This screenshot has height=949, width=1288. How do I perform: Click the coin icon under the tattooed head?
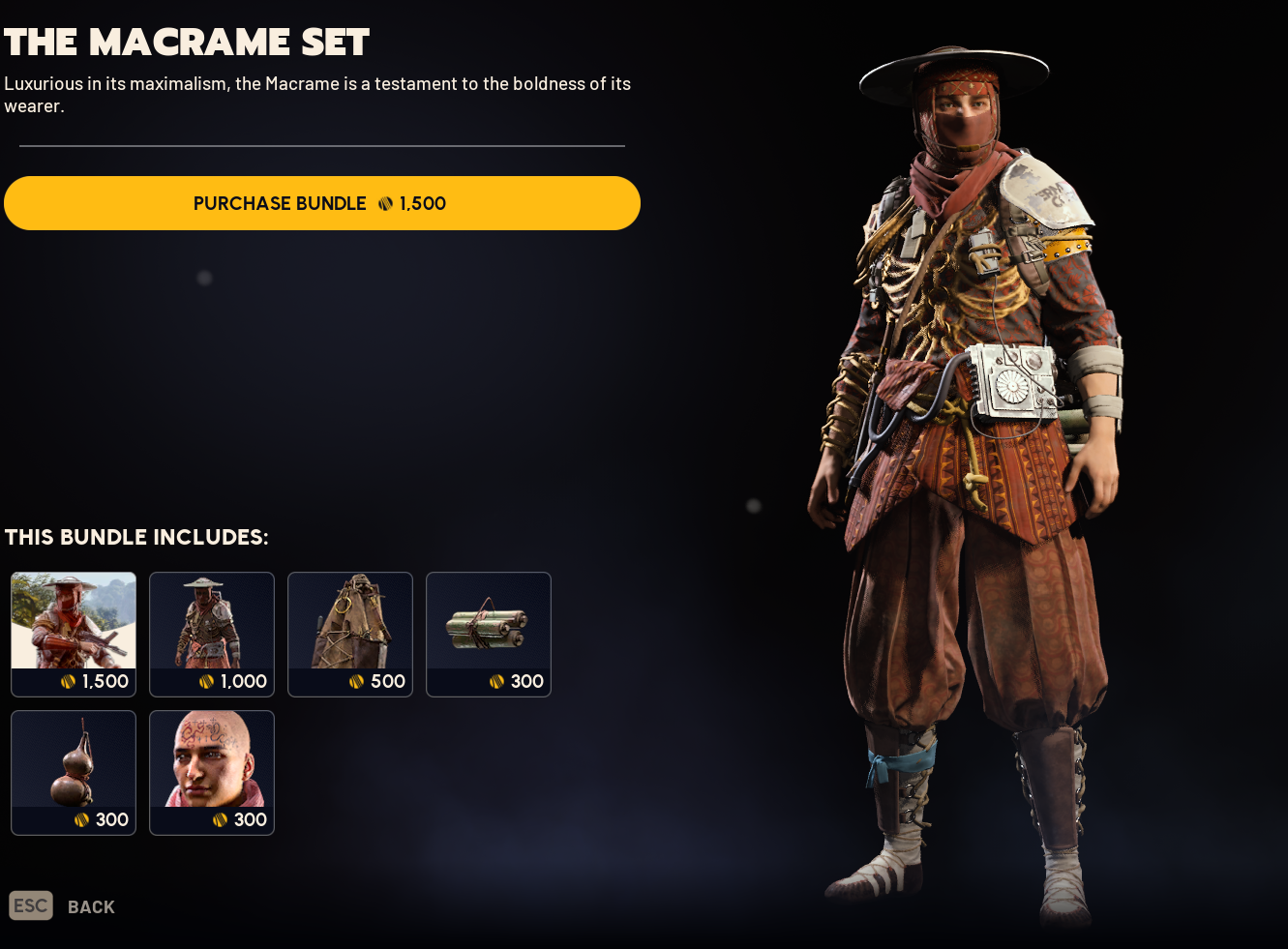point(220,820)
